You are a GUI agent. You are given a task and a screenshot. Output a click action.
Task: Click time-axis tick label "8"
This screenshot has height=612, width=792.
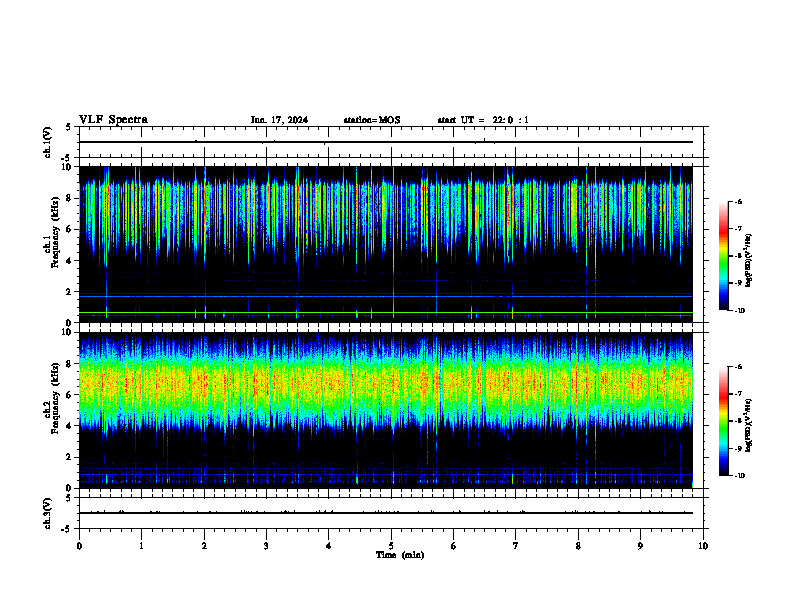coord(578,546)
